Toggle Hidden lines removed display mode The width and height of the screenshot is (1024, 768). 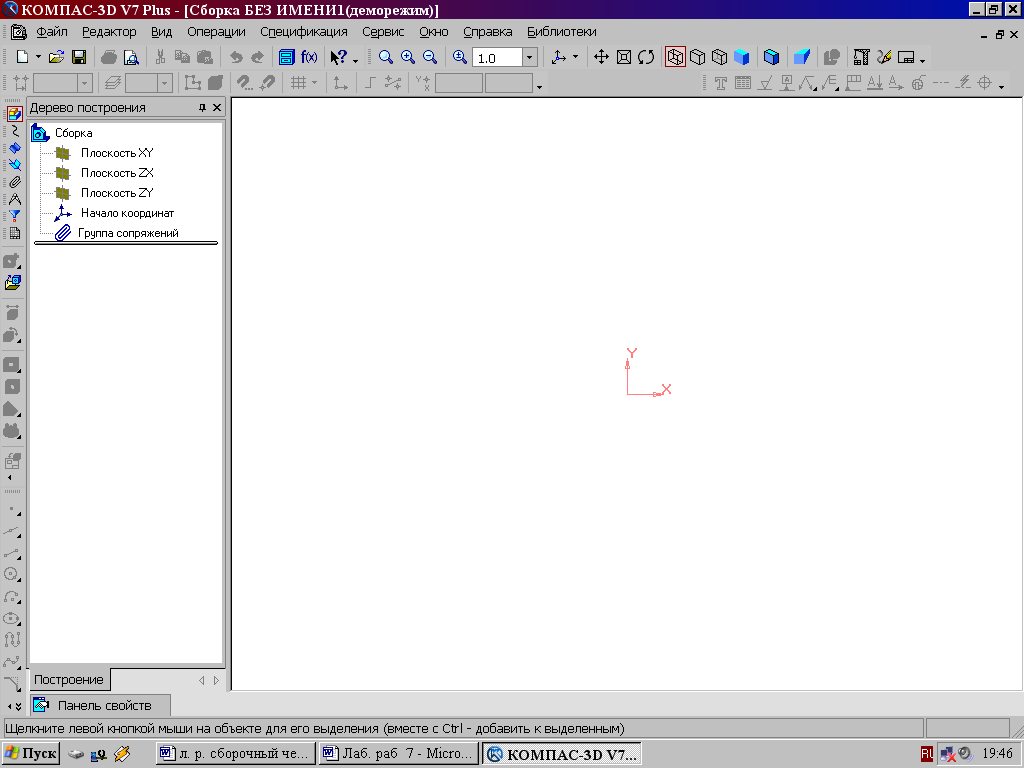[x=697, y=57]
